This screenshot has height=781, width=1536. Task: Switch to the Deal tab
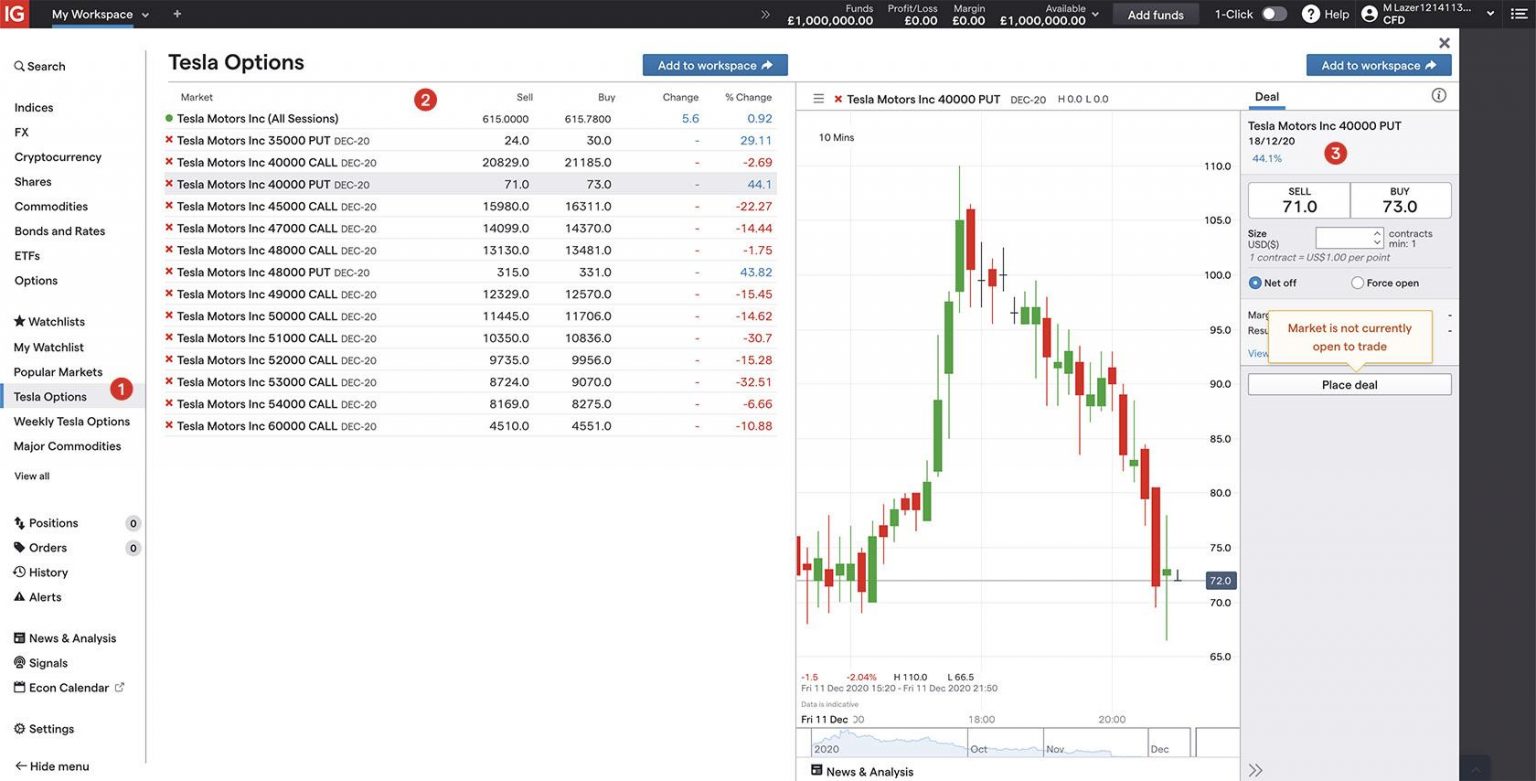pyautogui.click(x=1266, y=95)
